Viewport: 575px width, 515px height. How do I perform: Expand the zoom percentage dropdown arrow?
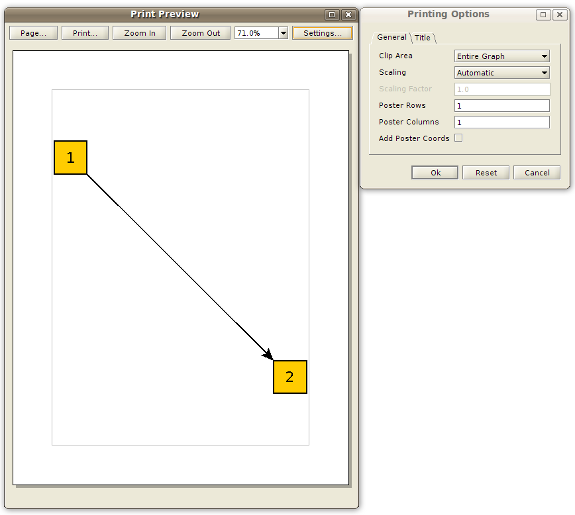pos(283,33)
